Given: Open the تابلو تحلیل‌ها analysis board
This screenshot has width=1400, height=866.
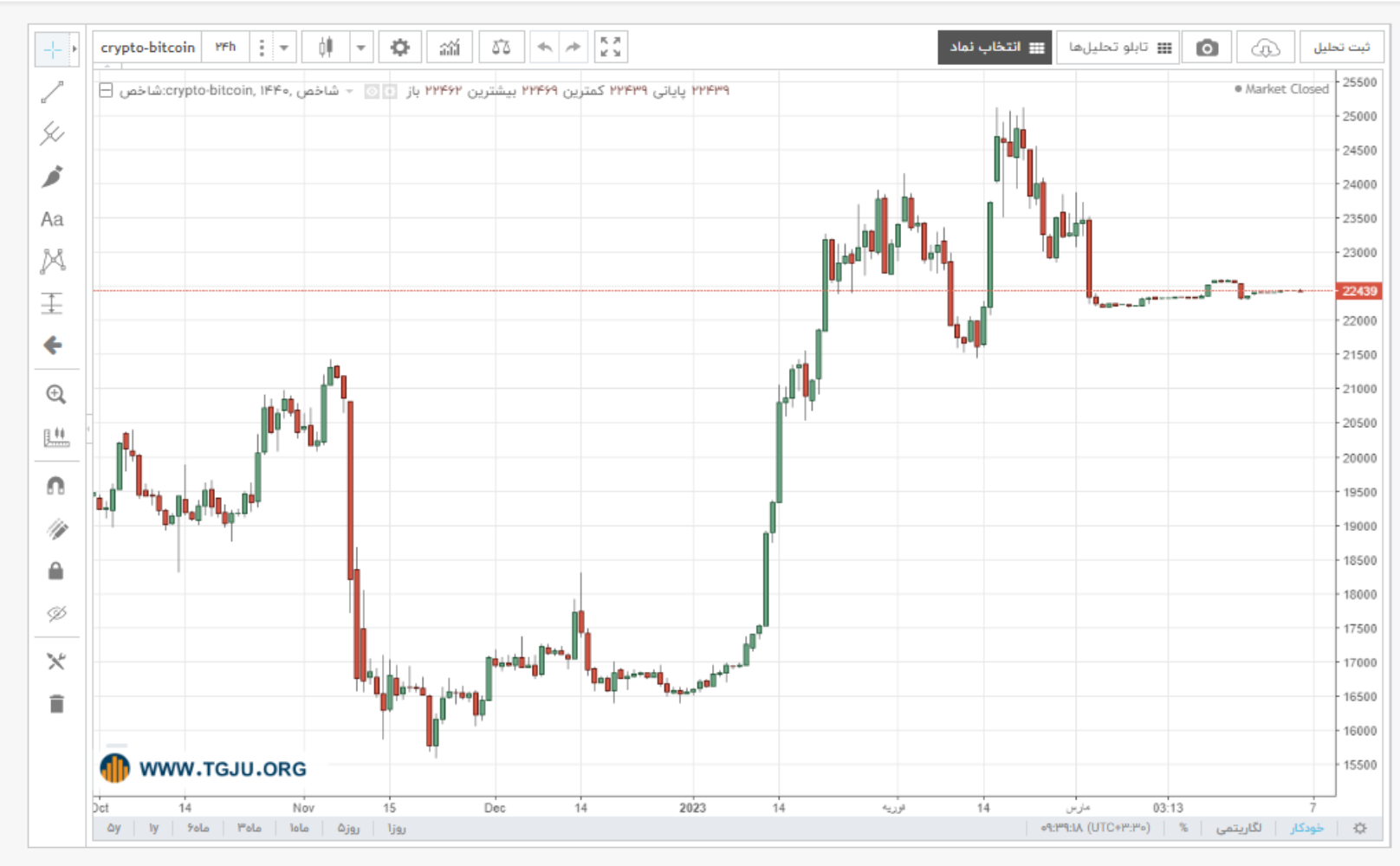Looking at the screenshot, I should (1118, 48).
